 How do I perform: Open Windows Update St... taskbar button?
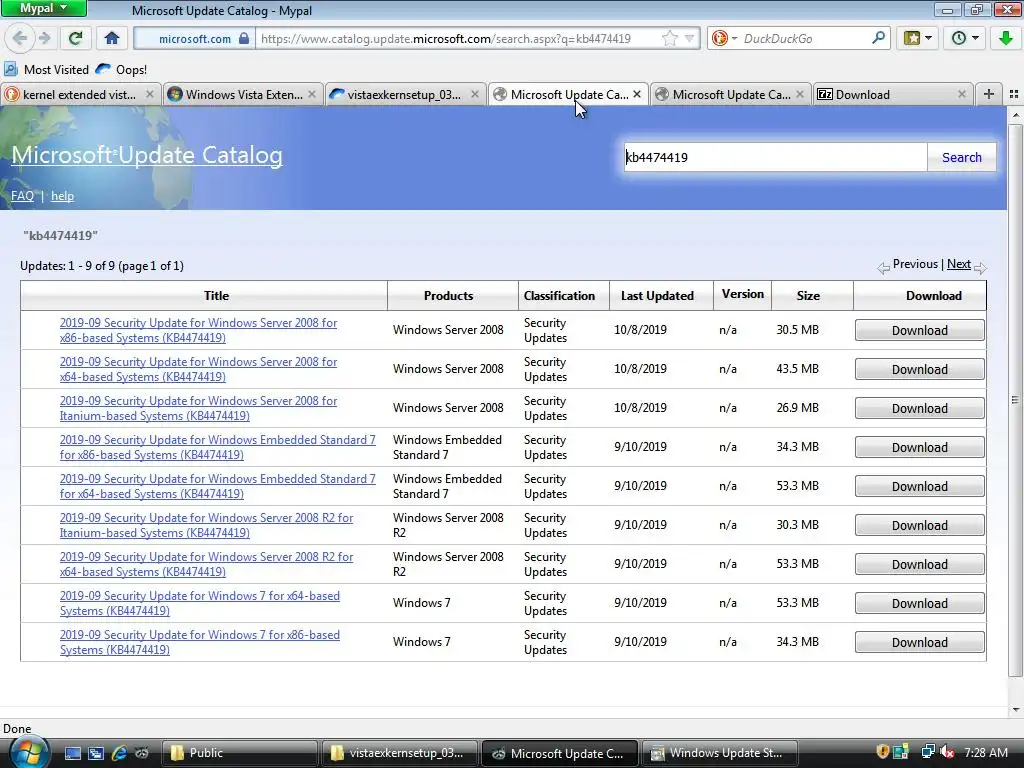click(720, 753)
